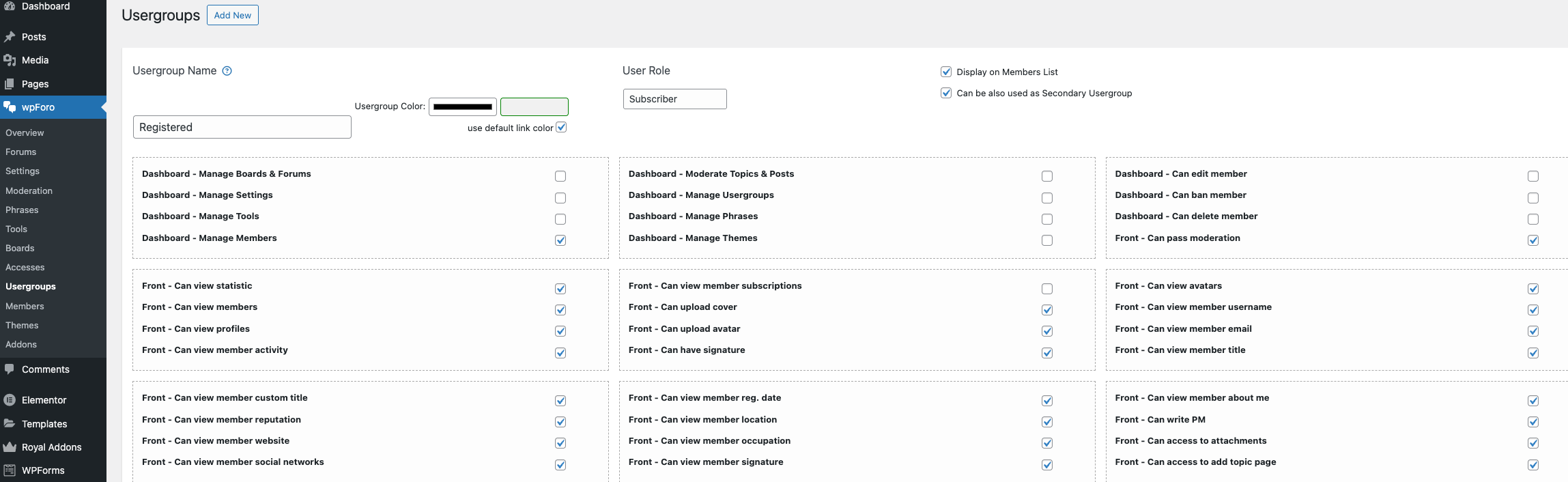Uncheck Front - Can write PM
Screen dimensions: 1568x482
pos(1533,422)
